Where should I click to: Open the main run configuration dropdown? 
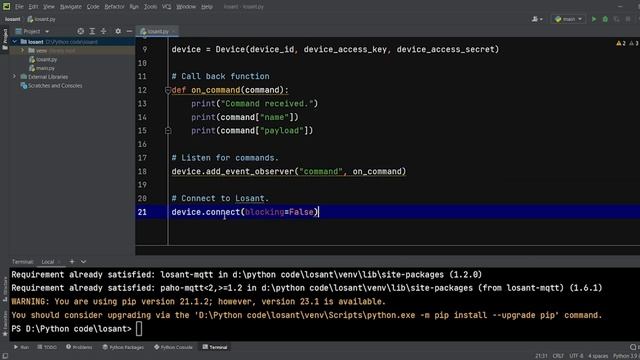(x=568, y=19)
